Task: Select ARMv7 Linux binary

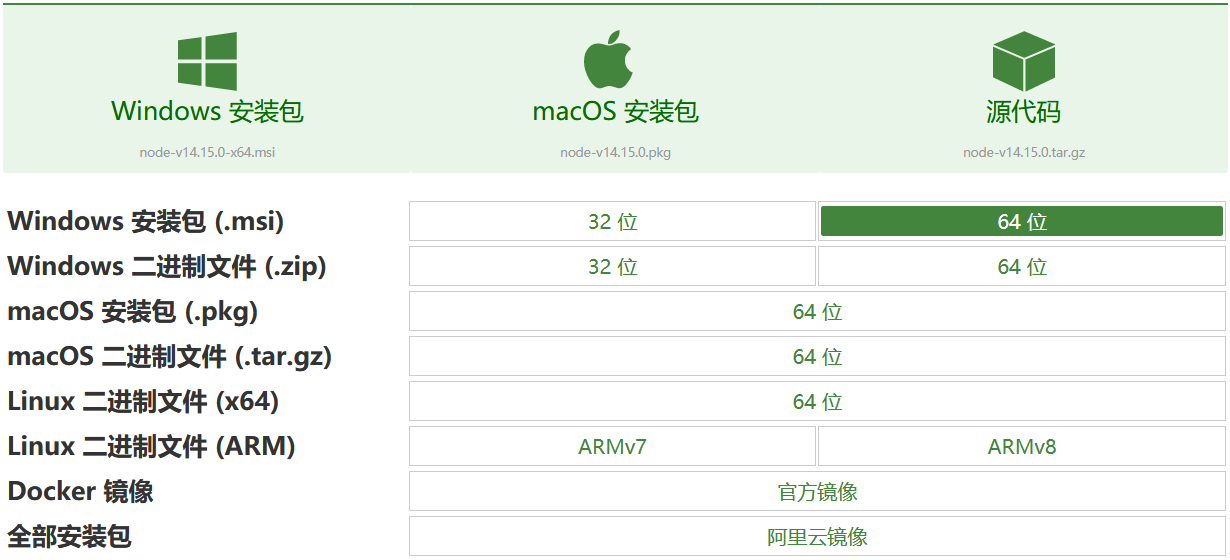Action: 613,446
